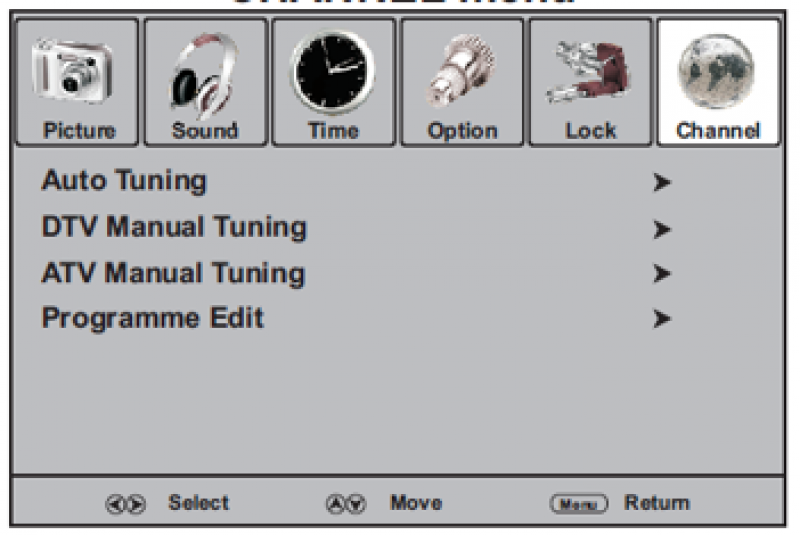
Task: Open the Picture menu camera icon
Action: point(73,70)
